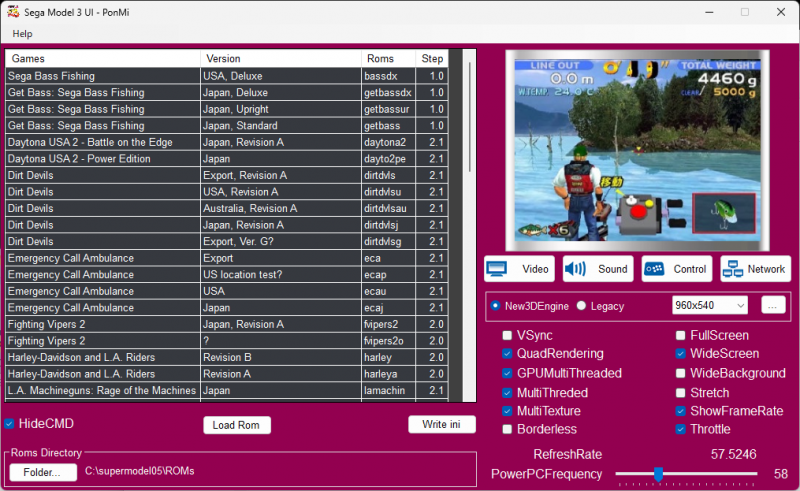
Task: Enable the WideBackground checkbox
Action: tap(681, 373)
